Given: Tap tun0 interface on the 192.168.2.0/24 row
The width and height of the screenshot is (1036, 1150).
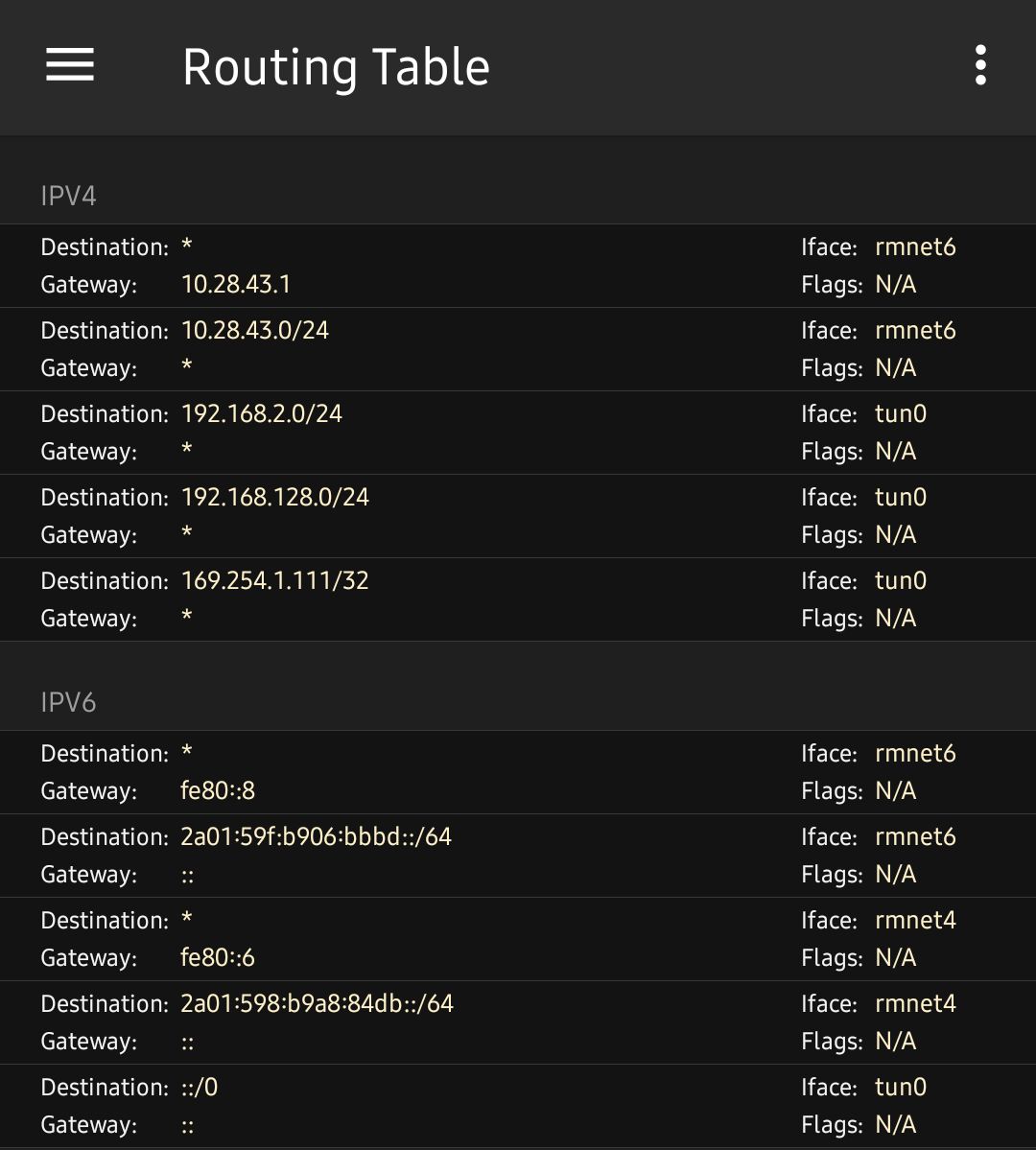Looking at the screenshot, I should pos(901,414).
